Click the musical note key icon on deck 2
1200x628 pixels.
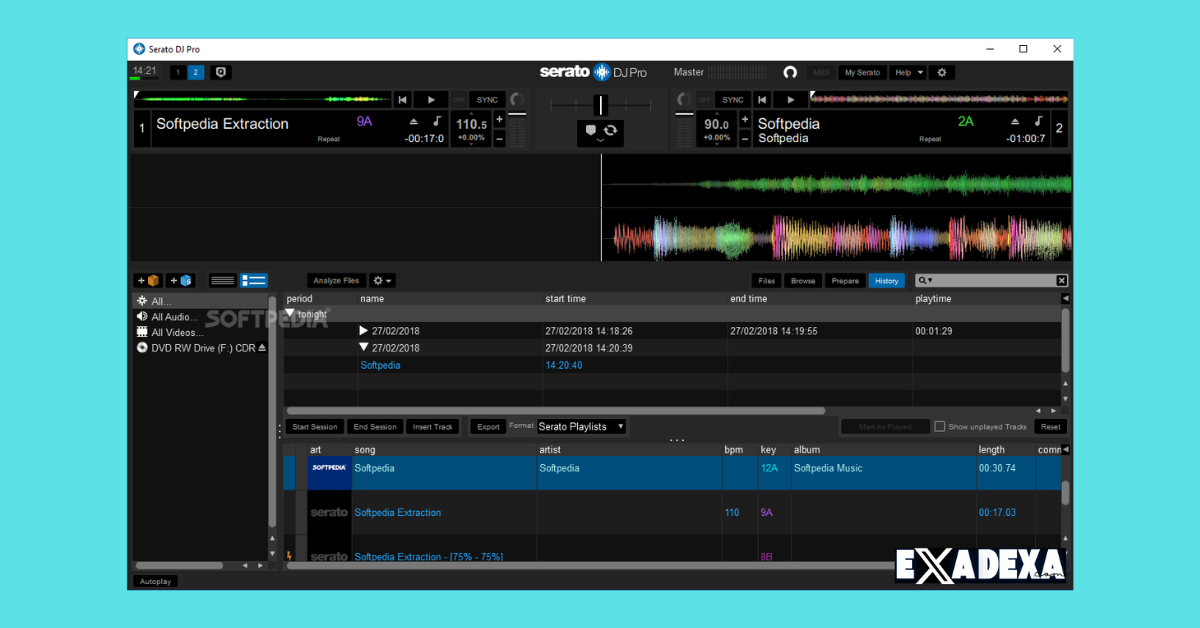pos(1038,119)
